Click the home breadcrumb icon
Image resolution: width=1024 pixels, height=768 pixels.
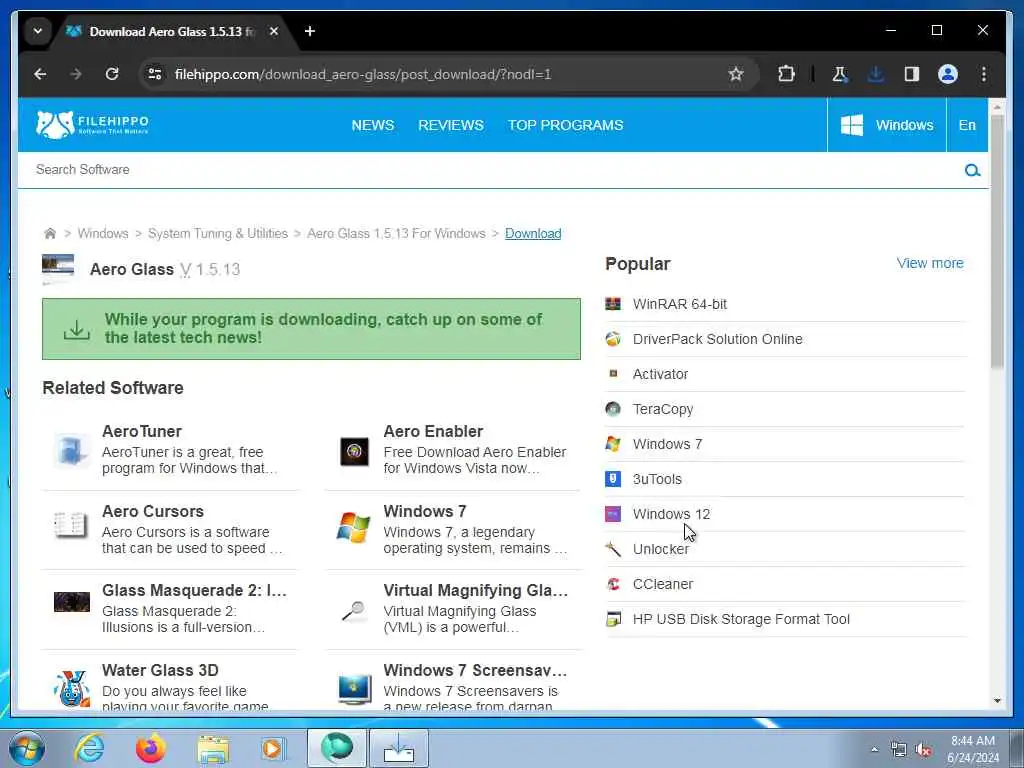50,233
